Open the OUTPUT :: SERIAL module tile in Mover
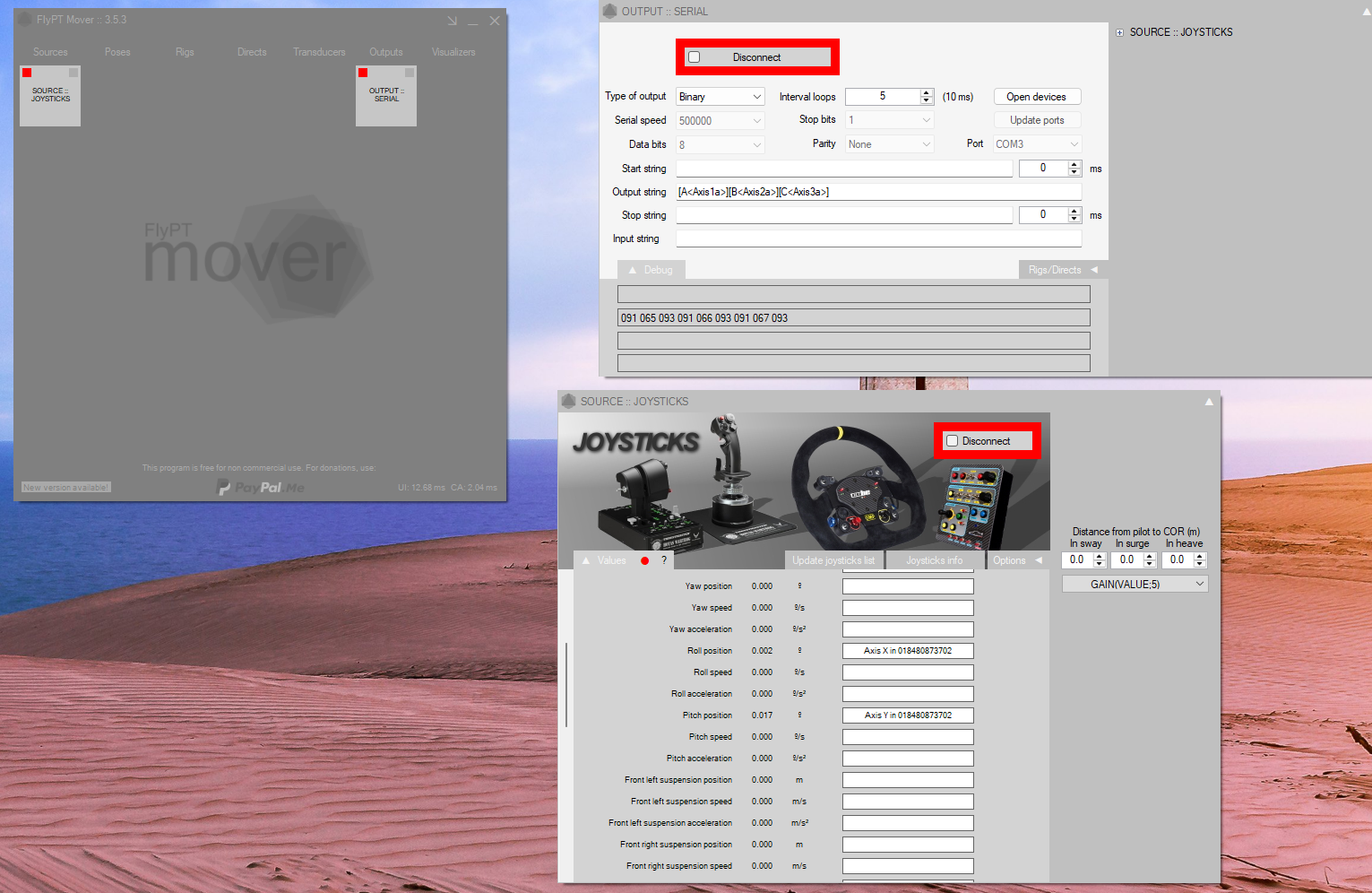Image resolution: width=1372 pixels, height=893 pixels. [386, 95]
